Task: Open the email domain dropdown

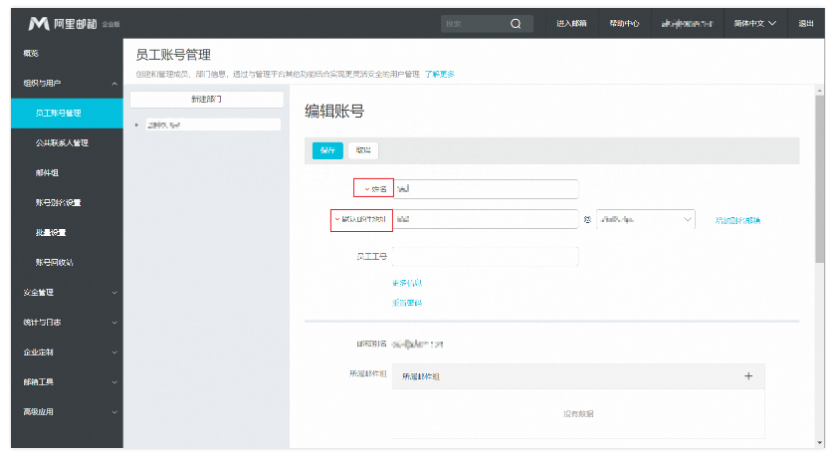Action: (645, 219)
